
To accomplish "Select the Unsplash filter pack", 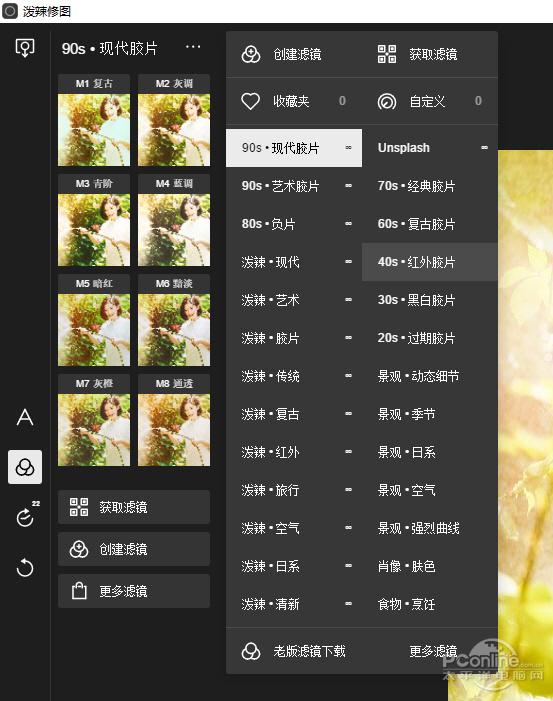I will (x=430, y=148).
